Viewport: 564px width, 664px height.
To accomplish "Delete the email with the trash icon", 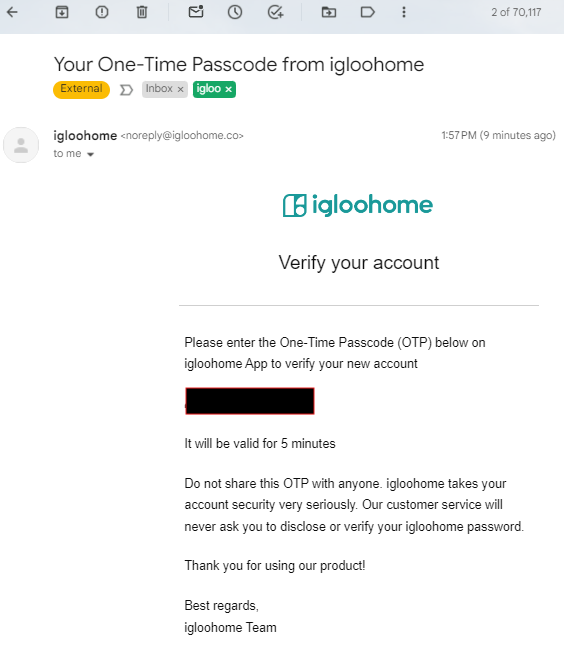I will [142, 12].
